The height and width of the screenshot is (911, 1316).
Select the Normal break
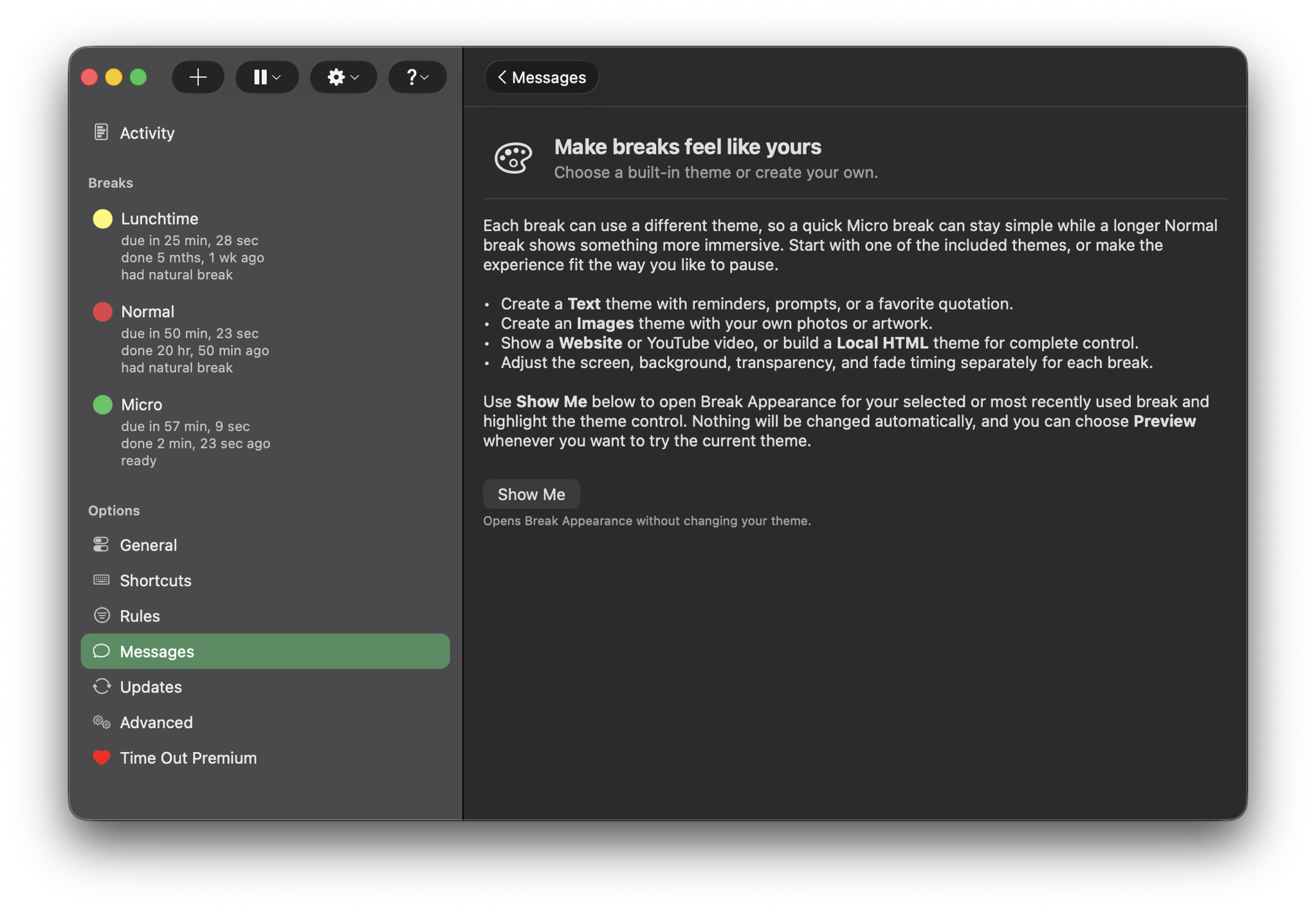[265, 339]
